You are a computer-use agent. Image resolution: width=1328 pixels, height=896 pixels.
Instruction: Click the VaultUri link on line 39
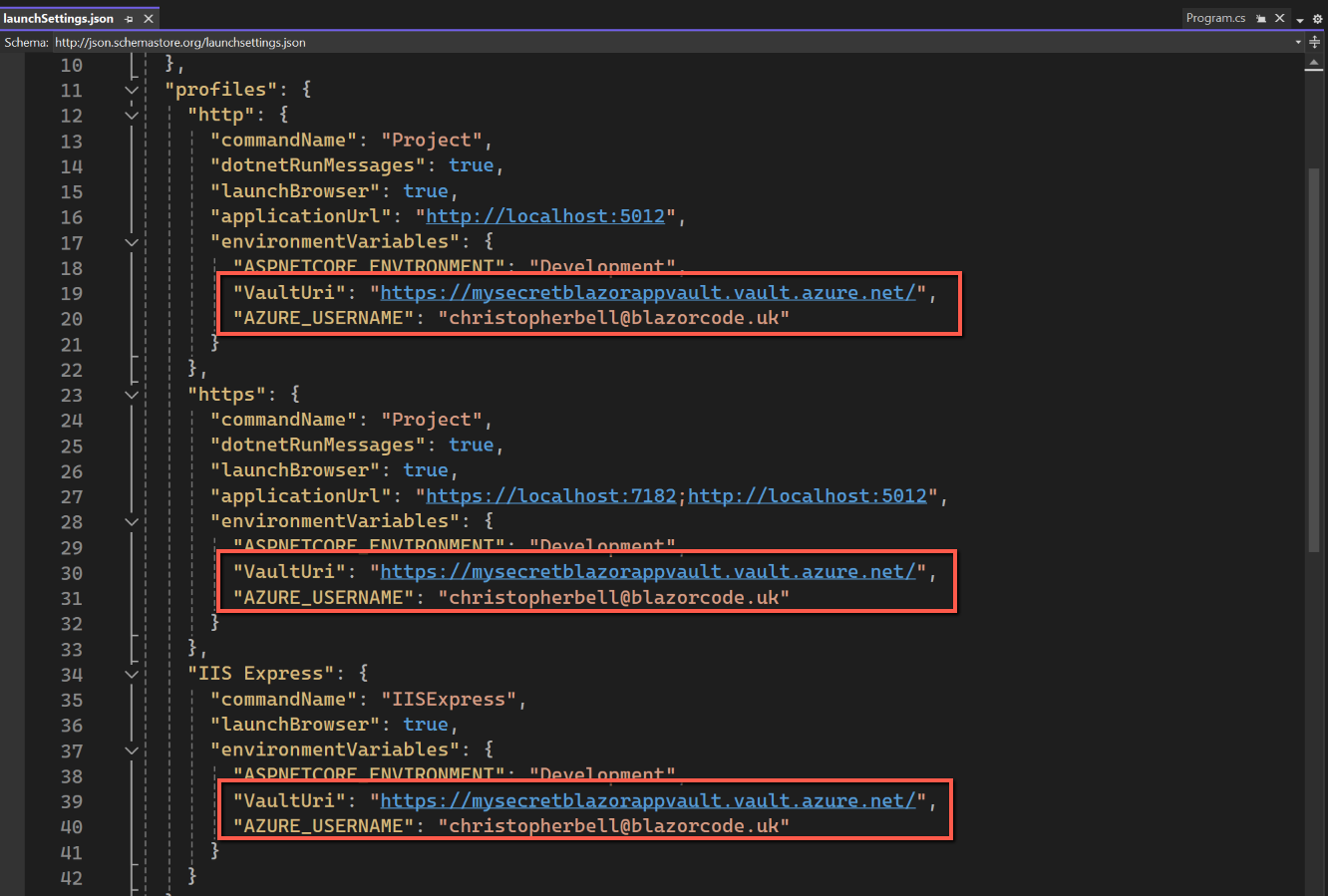pyautogui.click(x=647, y=800)
